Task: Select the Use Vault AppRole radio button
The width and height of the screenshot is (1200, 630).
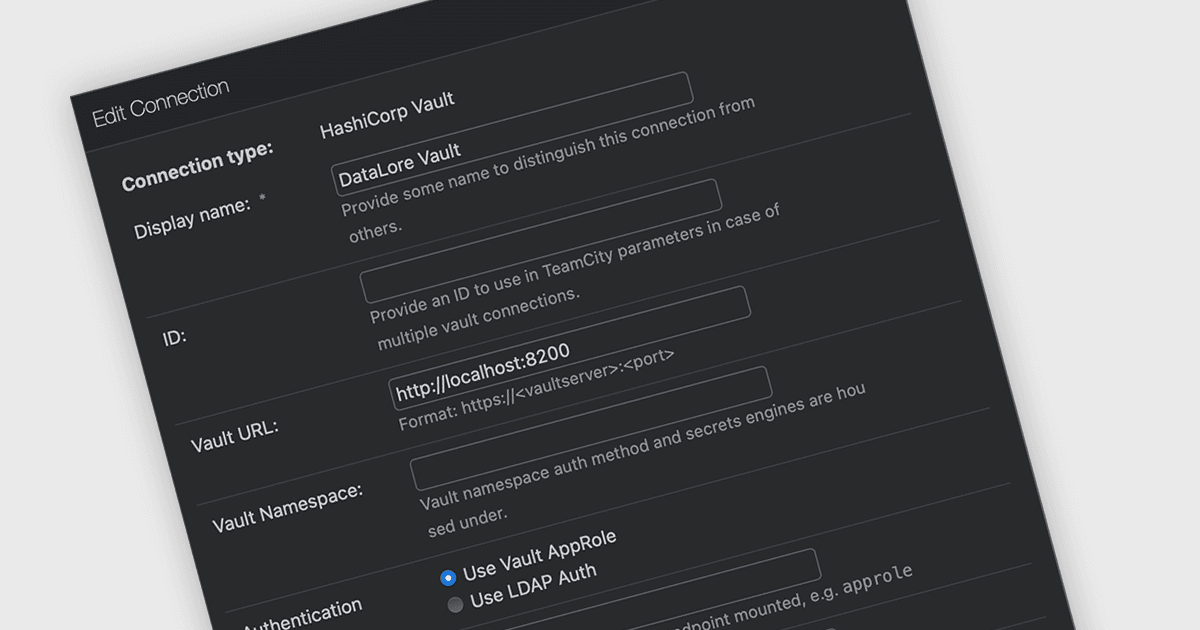Action: [x=448, y=577]
